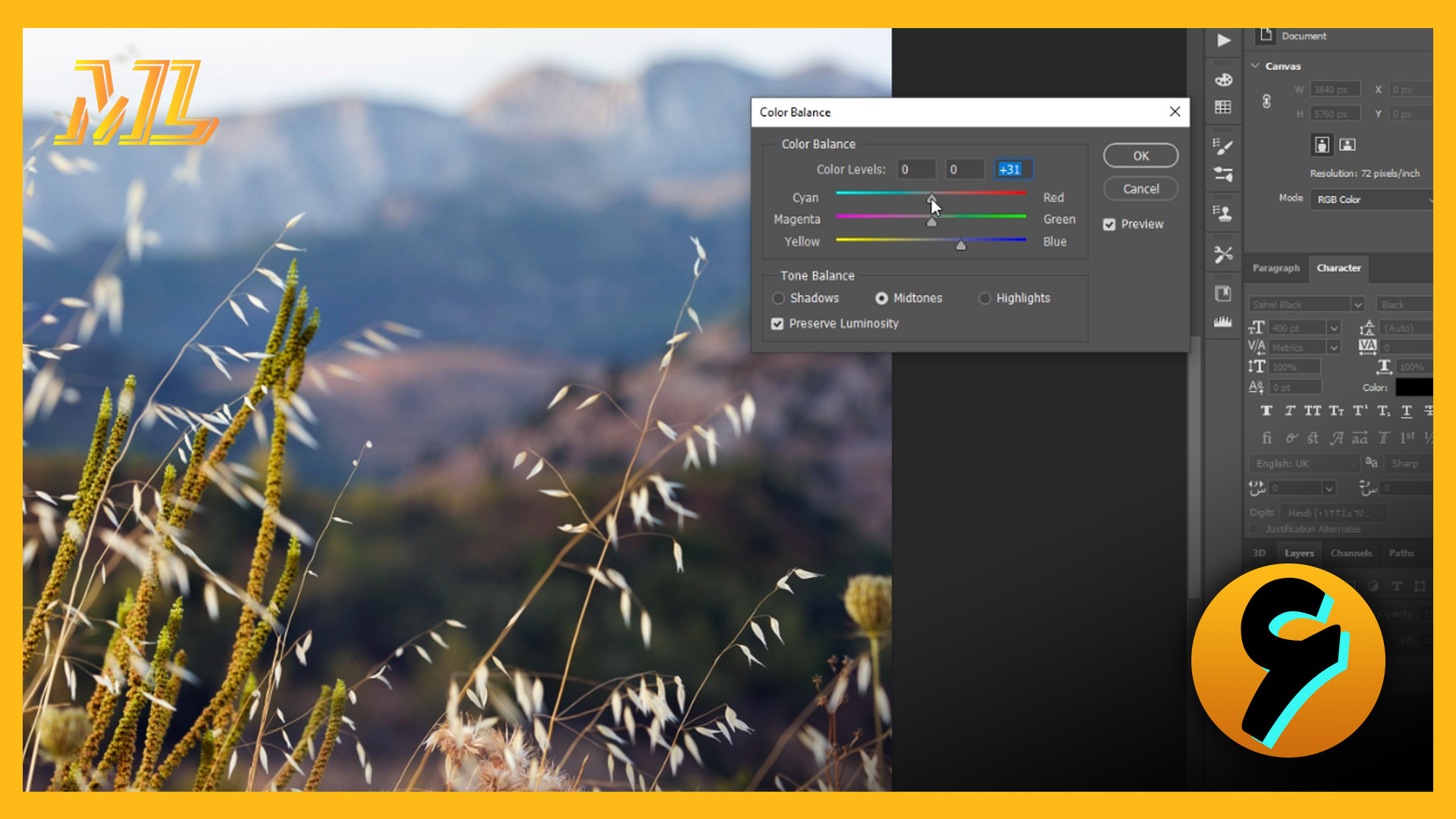
Task: Switch to the Paragraph tab
Action: pos(1276,268)
